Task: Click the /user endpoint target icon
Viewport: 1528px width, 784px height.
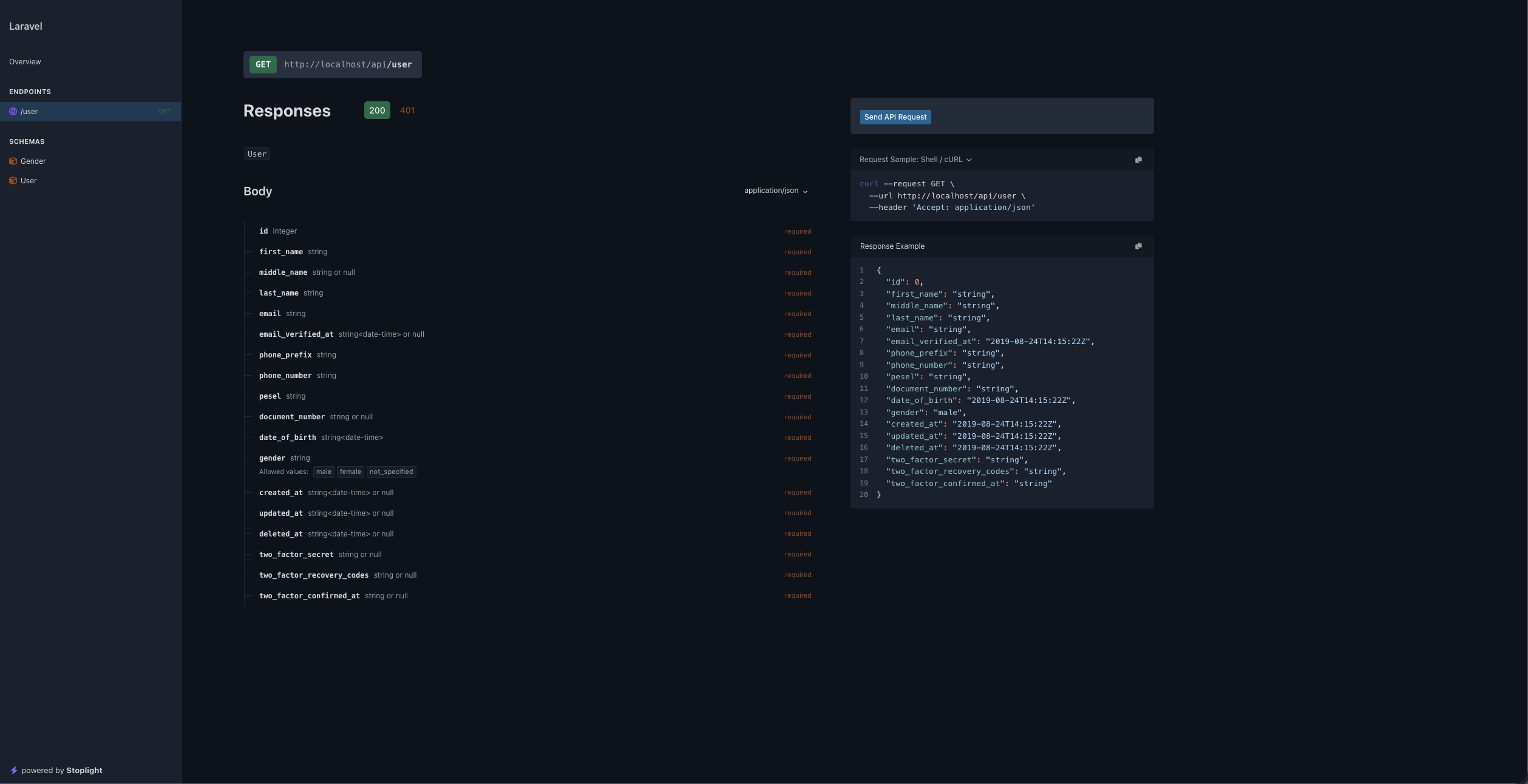Action: click(x=13, y=112)
